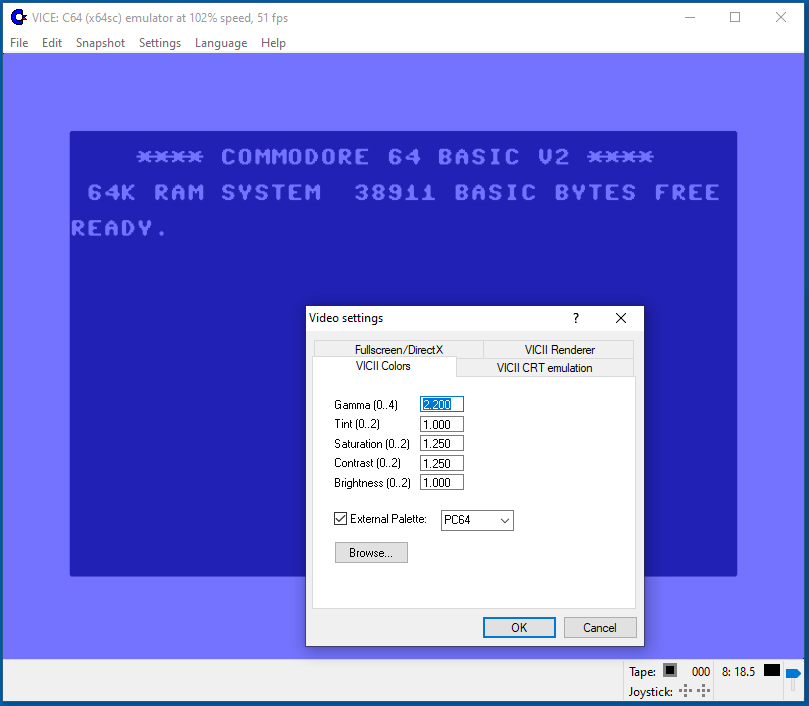Click the first joystick indicator icon
809x706 pixels.
coord(686,691)
